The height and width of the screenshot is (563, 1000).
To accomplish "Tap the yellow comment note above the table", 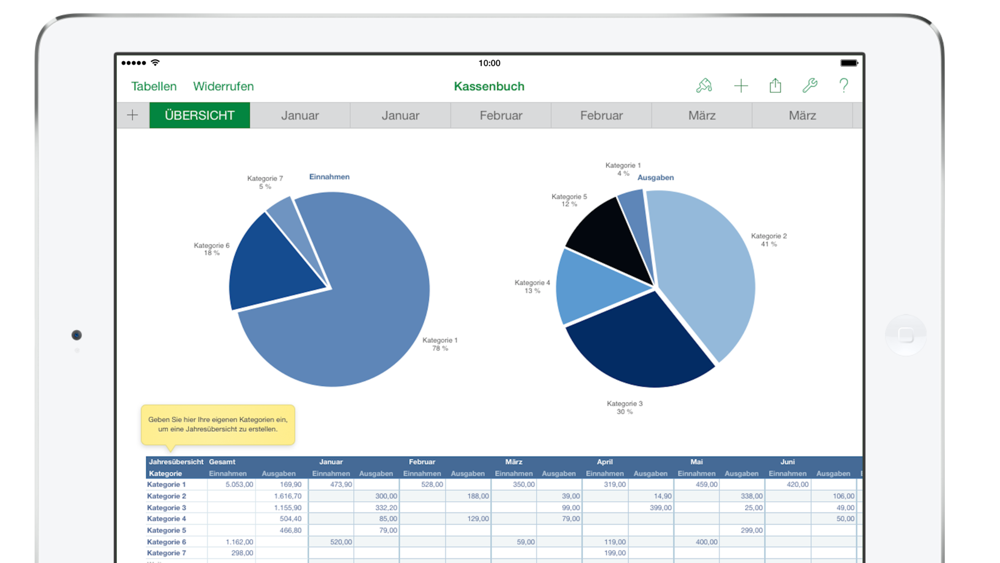I will pos(218,424).
